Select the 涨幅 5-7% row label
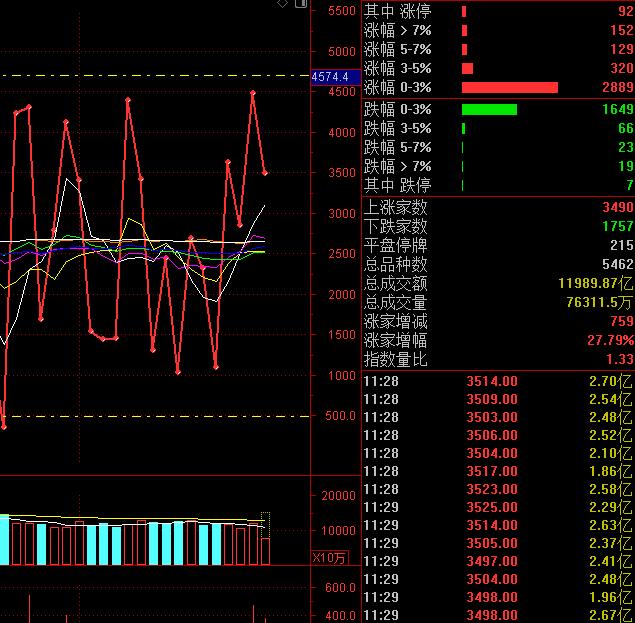 (x=397, y=49)
